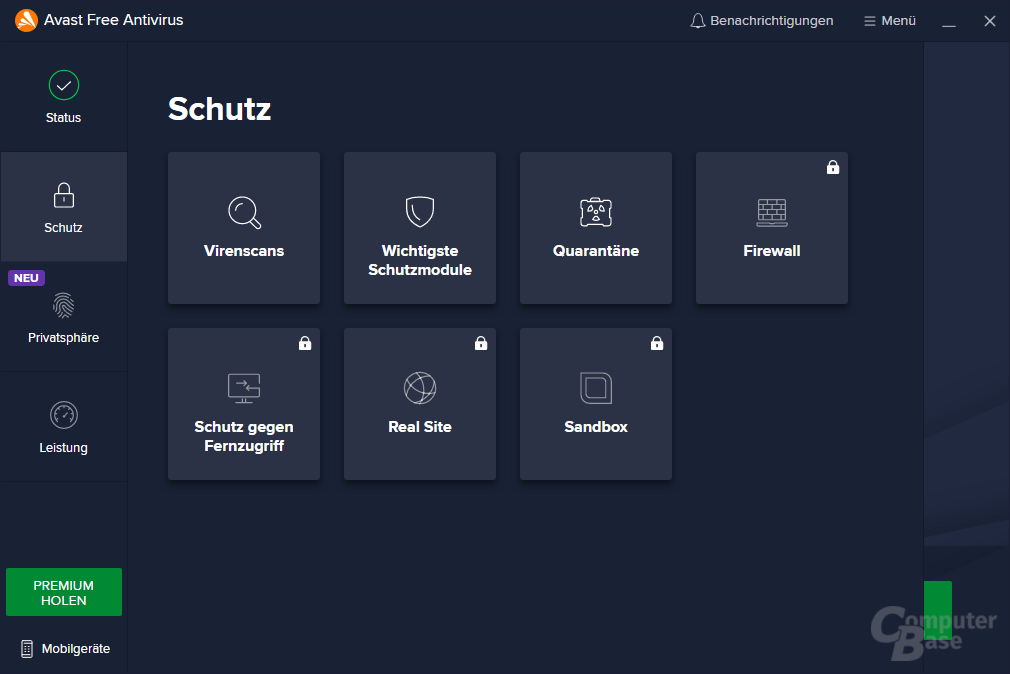The height and width of the screenshot is (674, 1010).
Task: Open Virenscans magnifier tile icon
Action: (x=244, y=212)
